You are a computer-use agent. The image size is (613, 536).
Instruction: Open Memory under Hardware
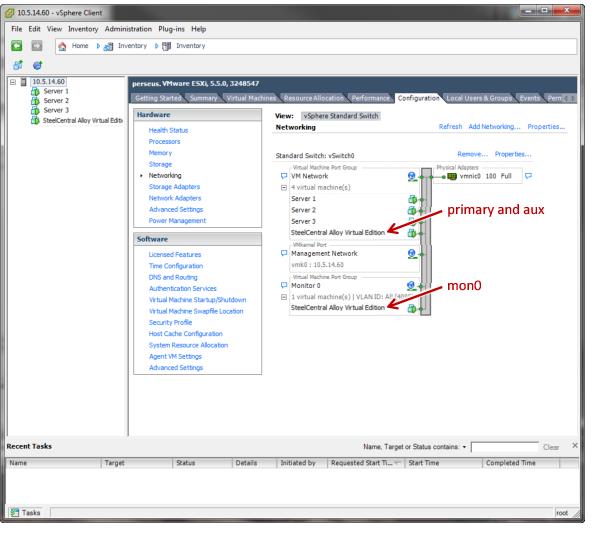(160, 153)
